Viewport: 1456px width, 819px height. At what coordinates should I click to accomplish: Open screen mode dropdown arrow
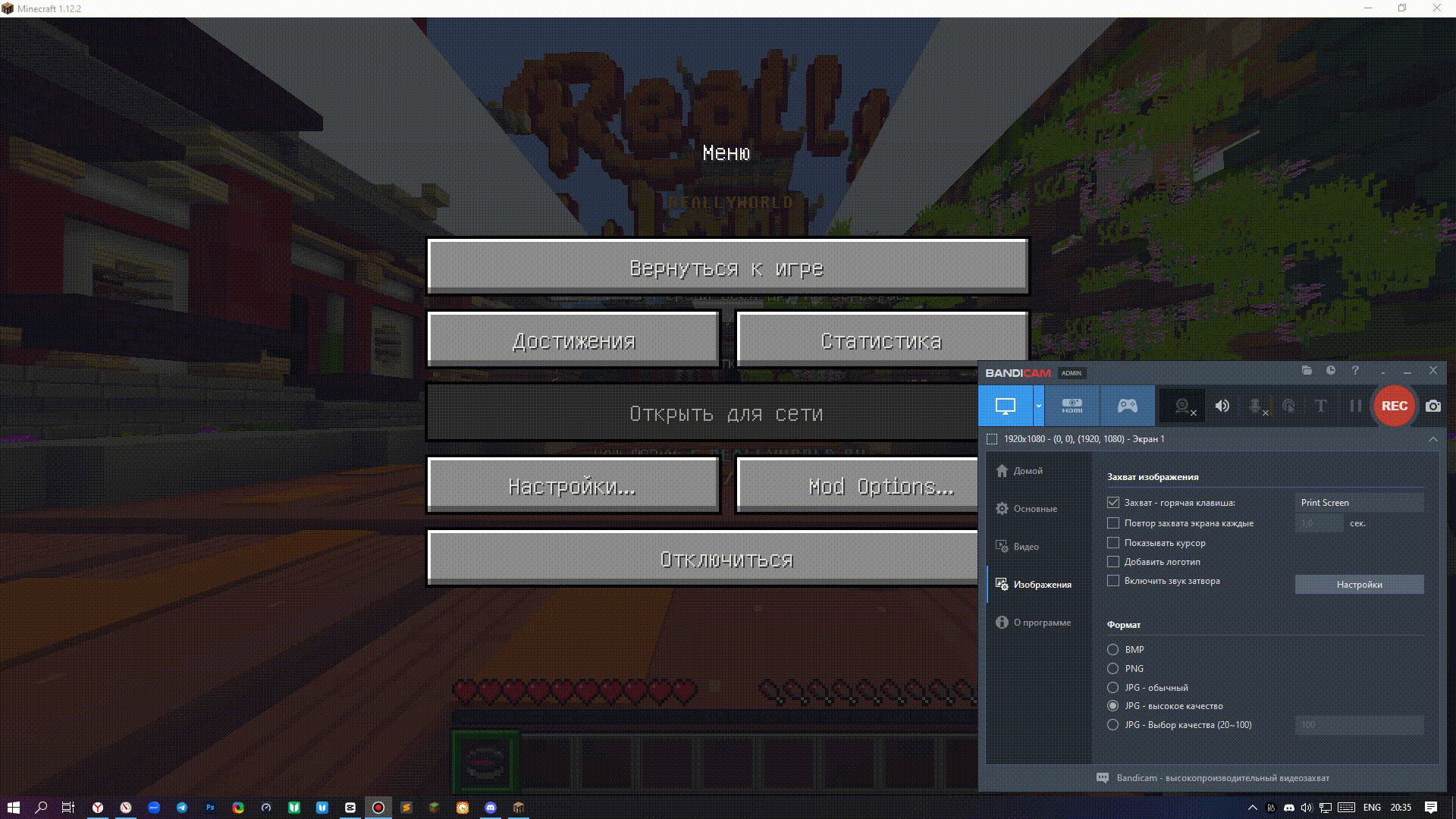(x=1039, y=406)
